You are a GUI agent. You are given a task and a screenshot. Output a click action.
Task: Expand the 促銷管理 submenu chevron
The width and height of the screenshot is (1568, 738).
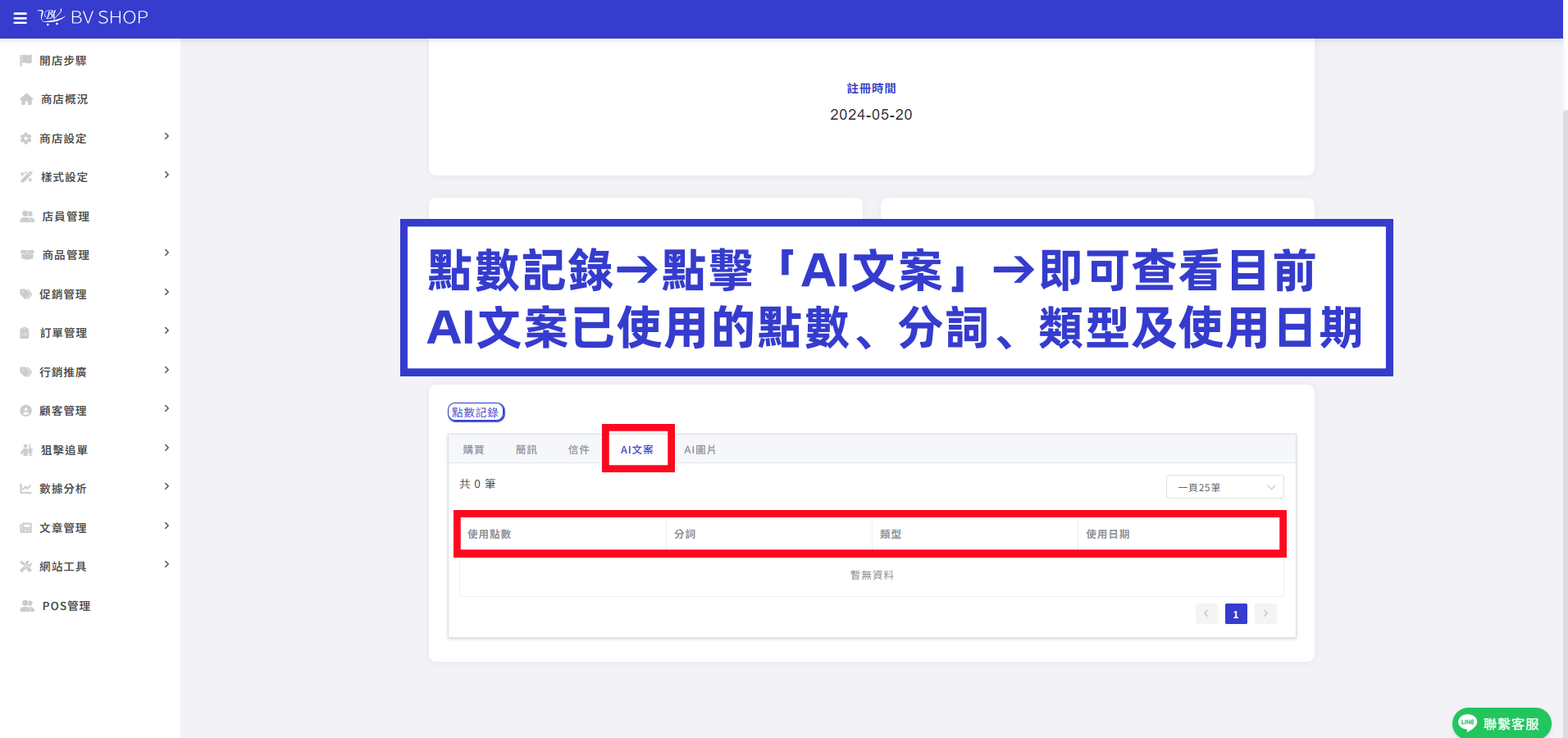(166, 292)
